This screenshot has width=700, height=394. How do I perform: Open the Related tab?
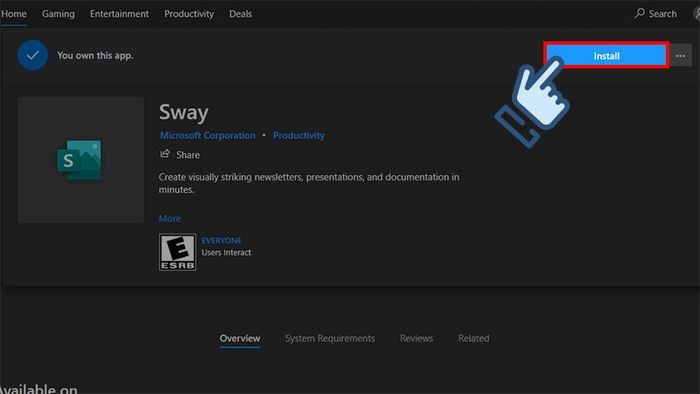(x=474, y=338)
